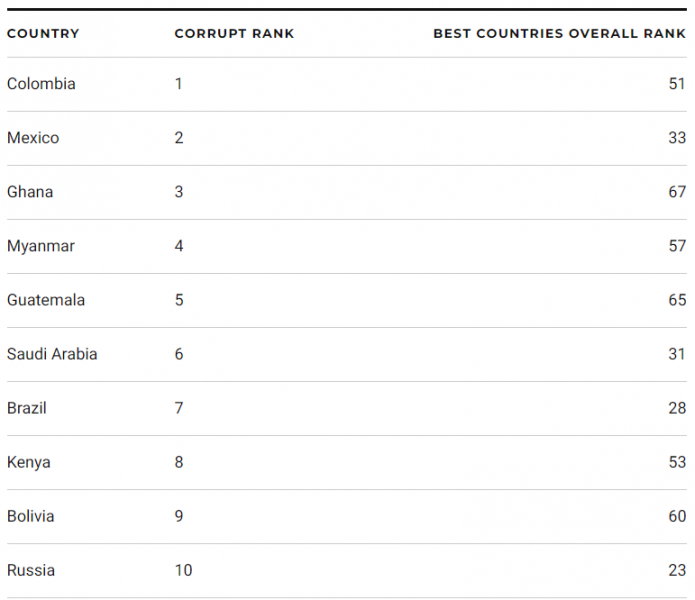
Task: Click Brazil's overall rank value 28
Action: pyautogui.click(x=677, y=408)
